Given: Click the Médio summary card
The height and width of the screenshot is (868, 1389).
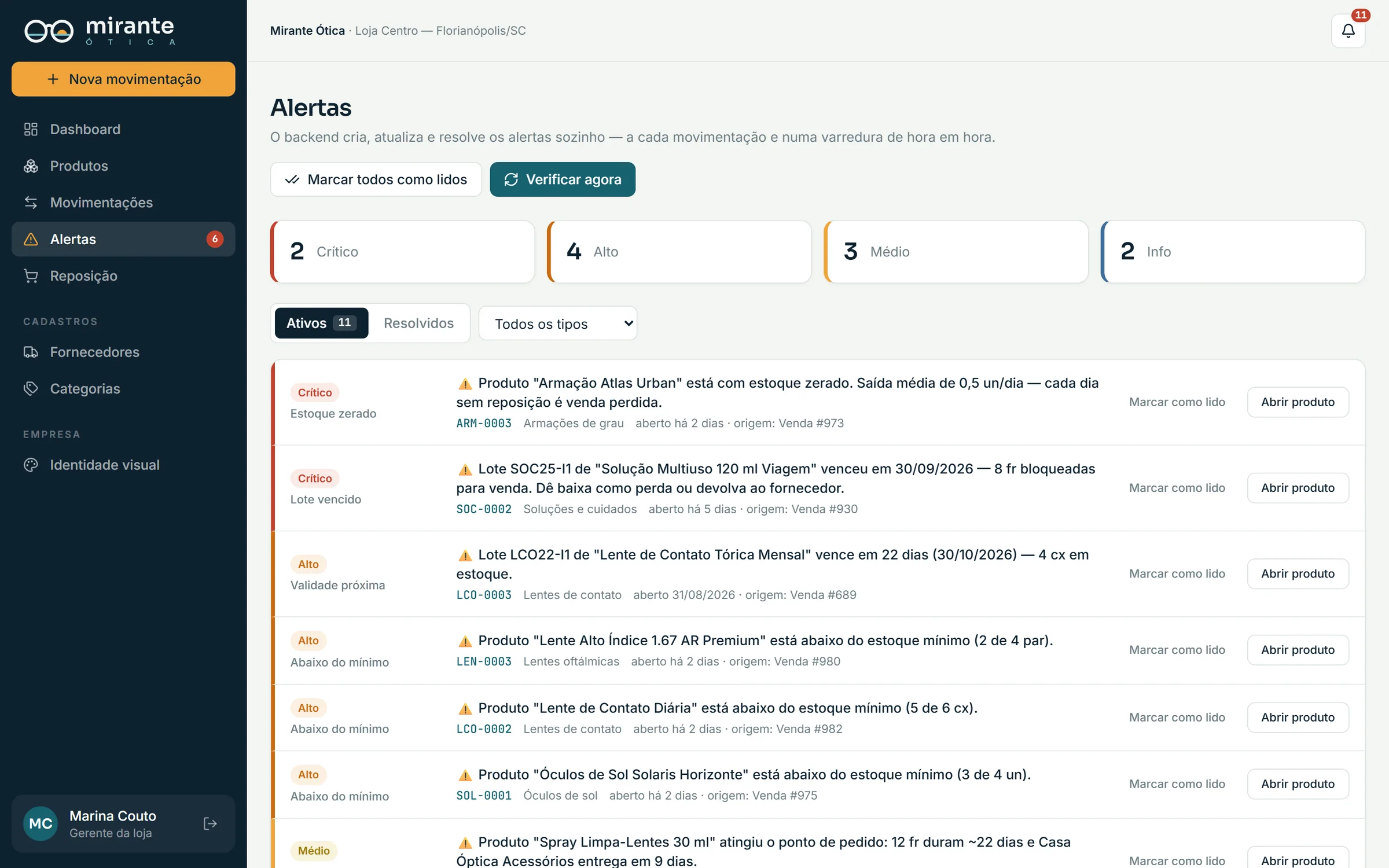Looking at the screenshot, I should (956, 252).
